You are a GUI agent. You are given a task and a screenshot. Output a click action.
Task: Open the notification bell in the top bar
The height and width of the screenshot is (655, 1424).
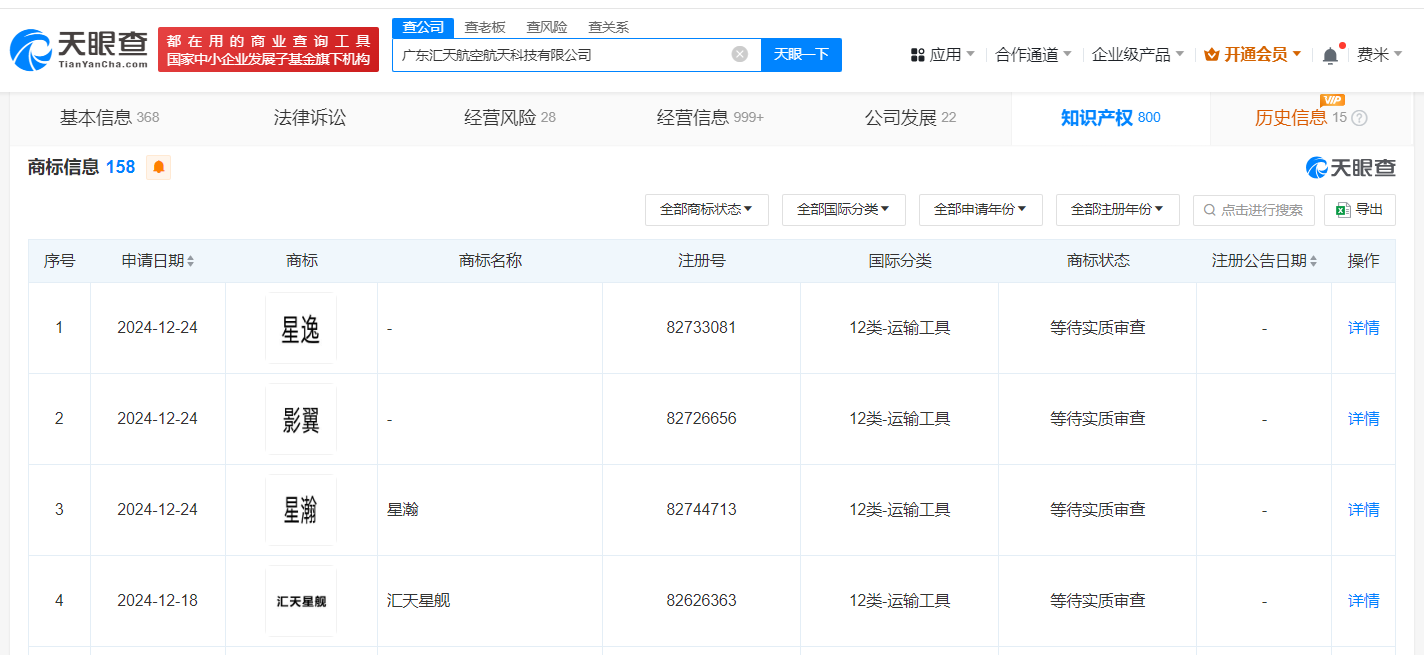tap(1329, 54)
